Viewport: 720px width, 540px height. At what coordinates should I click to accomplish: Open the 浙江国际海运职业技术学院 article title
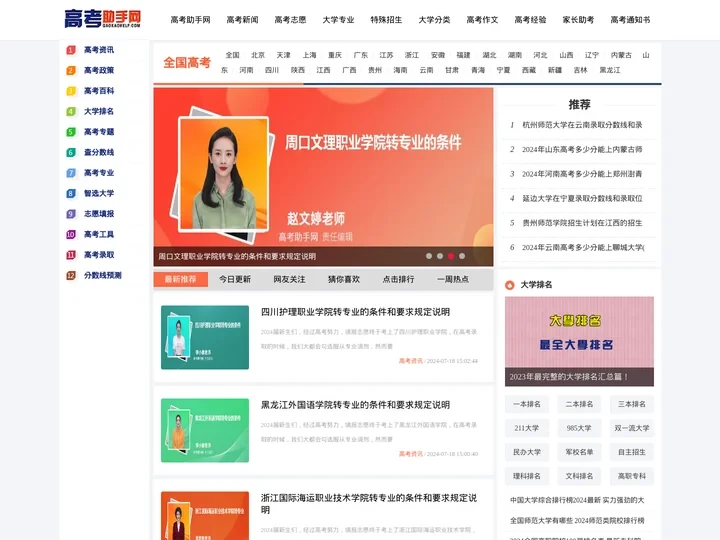coord(369,504)
